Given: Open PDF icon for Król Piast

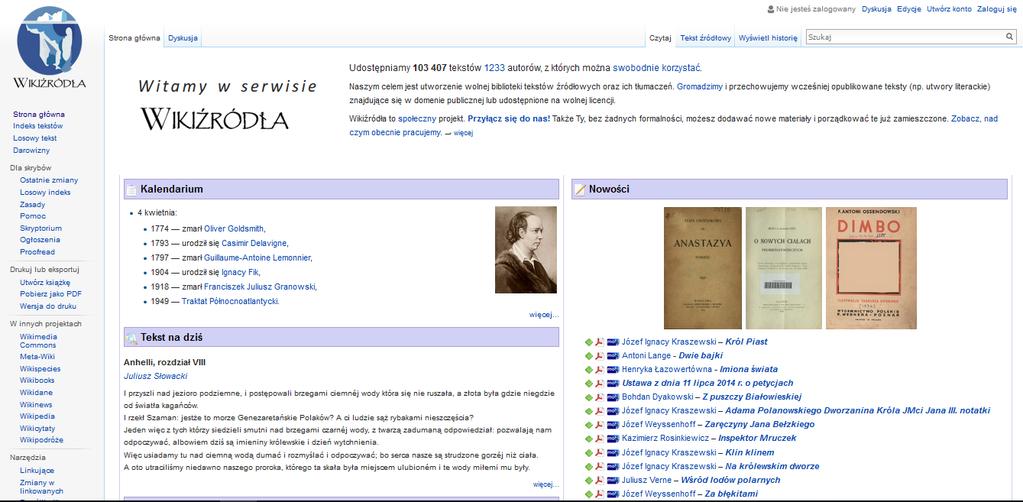Looking at the screenshot, I should coord(600,341).
